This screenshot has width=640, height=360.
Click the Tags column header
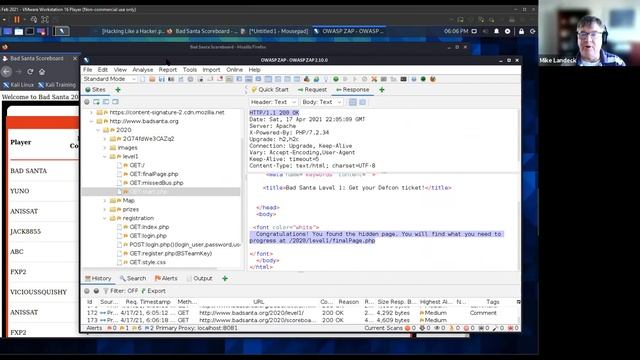tap(493, 302)
